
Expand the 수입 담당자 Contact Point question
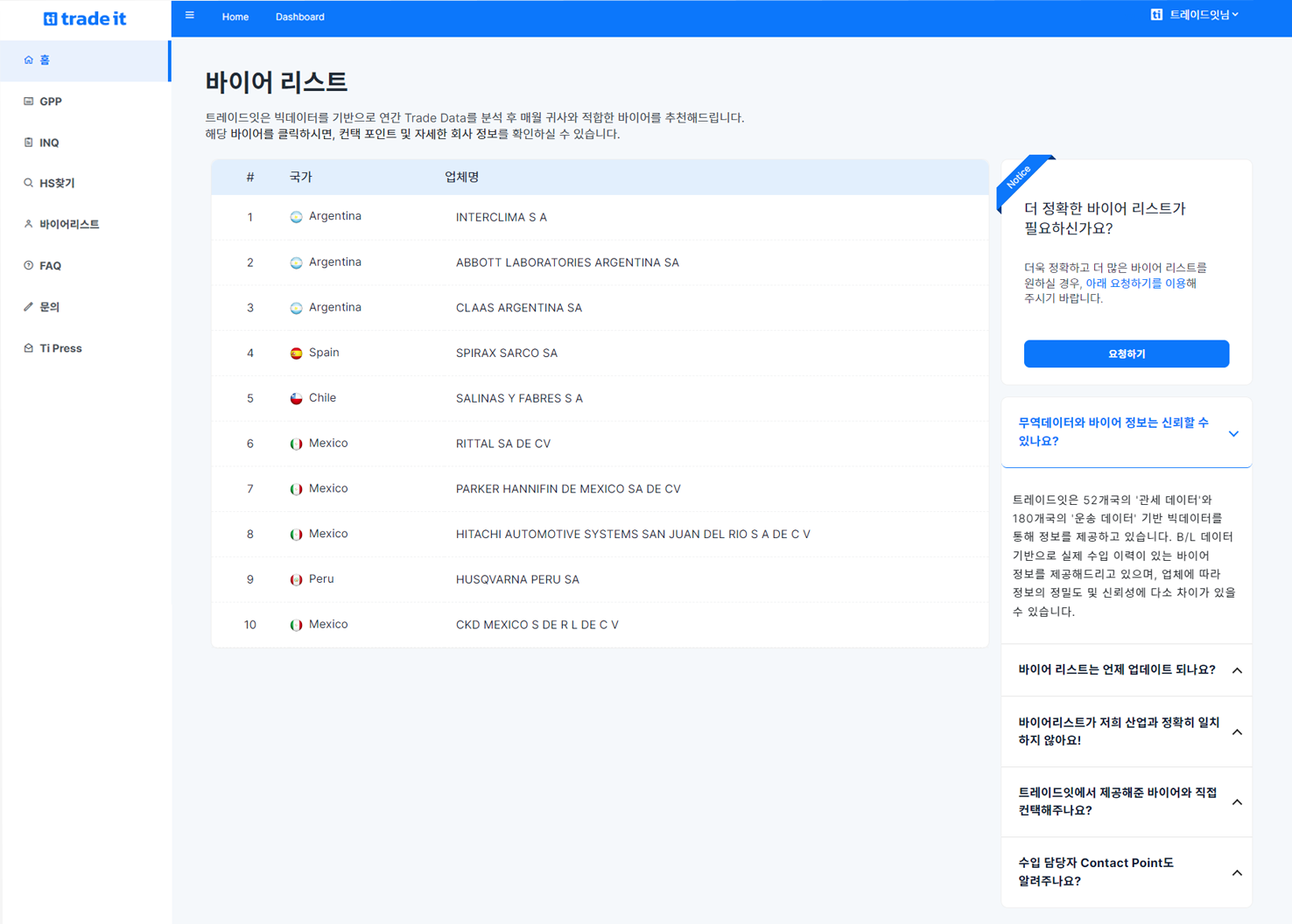click(1126, 872)
